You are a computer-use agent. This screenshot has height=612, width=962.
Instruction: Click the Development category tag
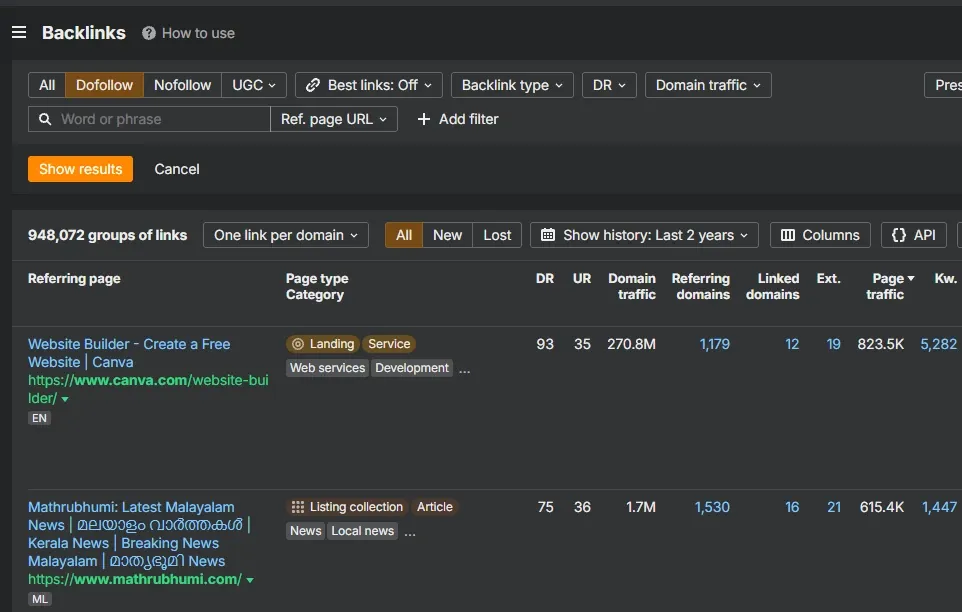click(x=412, y=368)
